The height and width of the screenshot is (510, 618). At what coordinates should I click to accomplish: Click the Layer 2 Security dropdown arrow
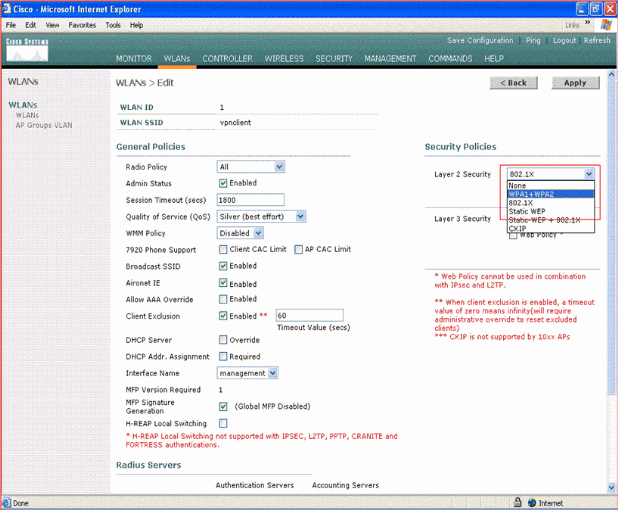pyautogui.click(x=589, y=174)
